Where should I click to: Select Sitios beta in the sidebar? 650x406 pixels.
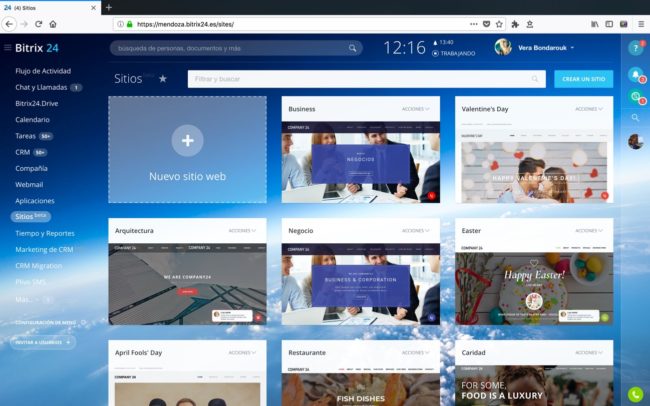click(31, 216)
